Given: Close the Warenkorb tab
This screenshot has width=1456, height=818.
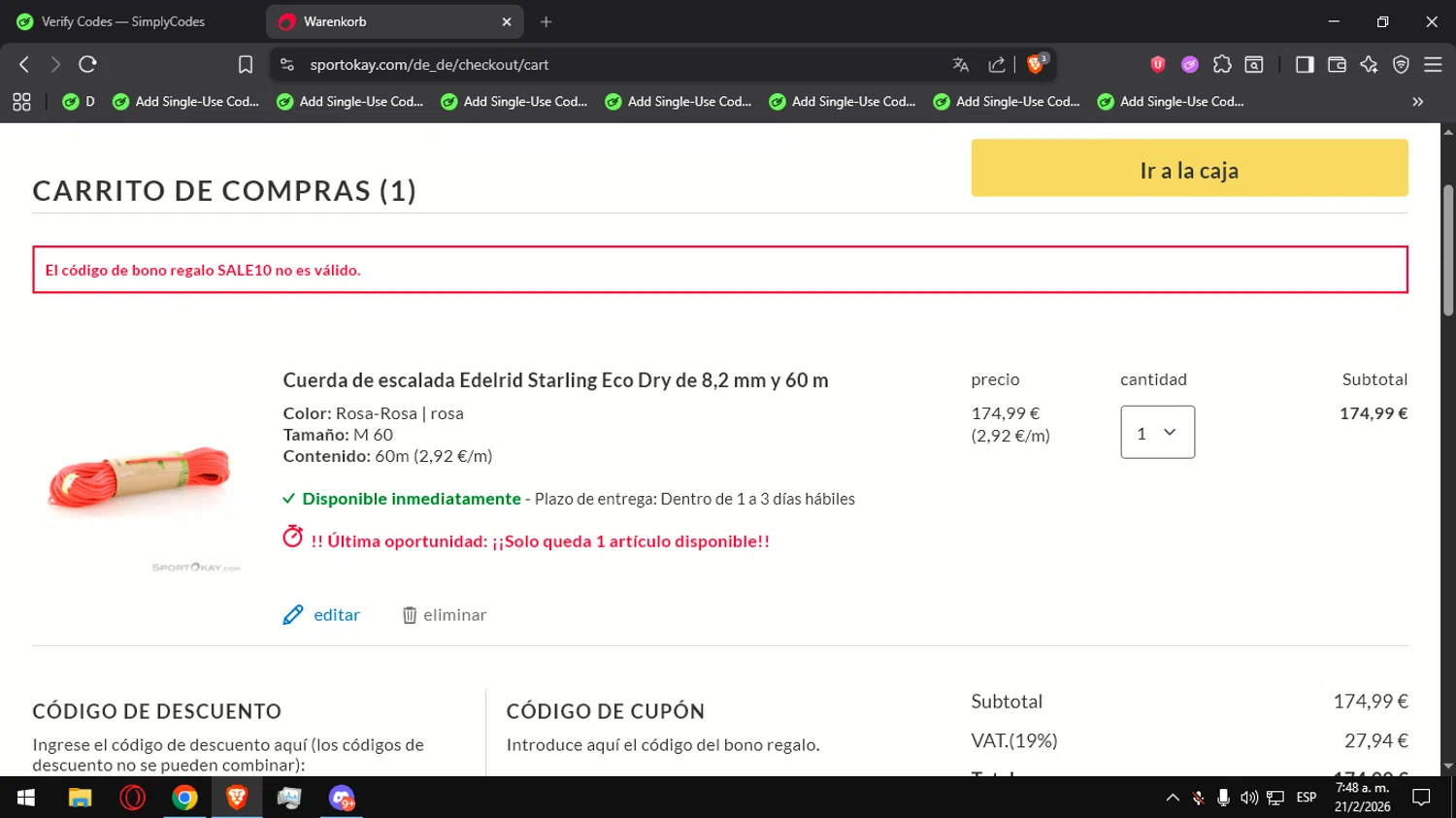Looking at the screenshot, I should [507, 21].
